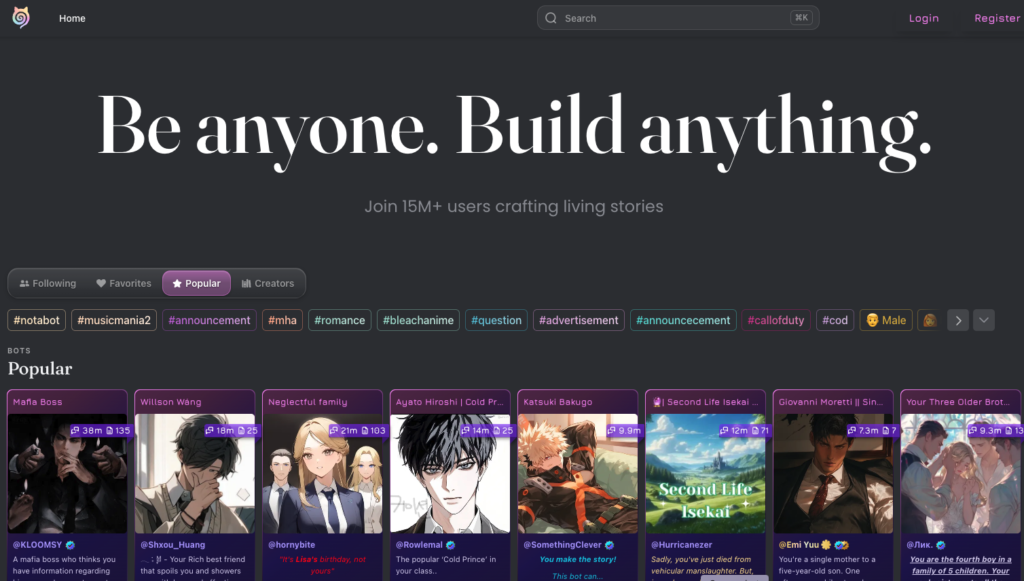Open the Home link in top bar

coord(72,18)
